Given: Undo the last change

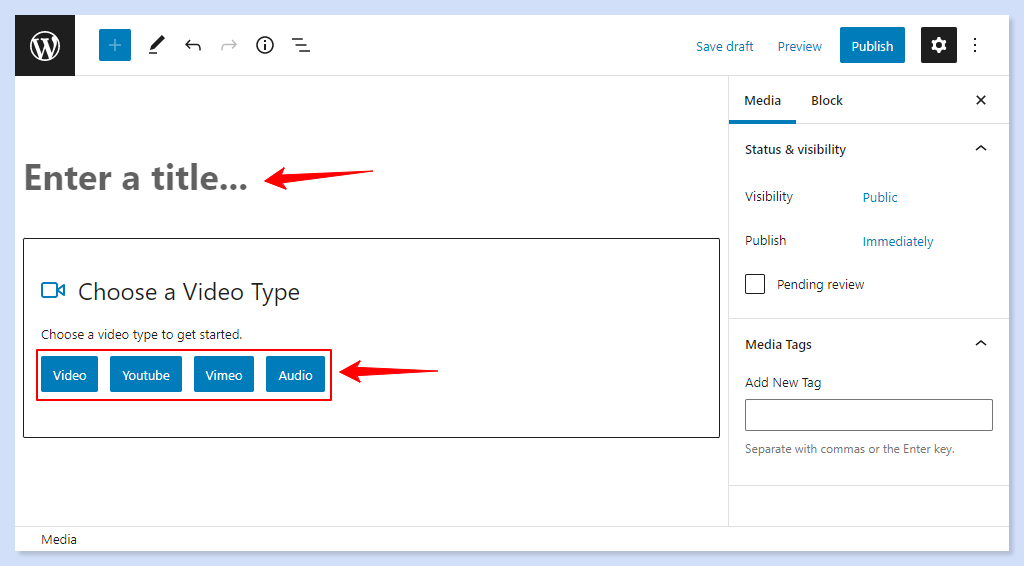Looking at the screenshot, I should pos(193,45).
